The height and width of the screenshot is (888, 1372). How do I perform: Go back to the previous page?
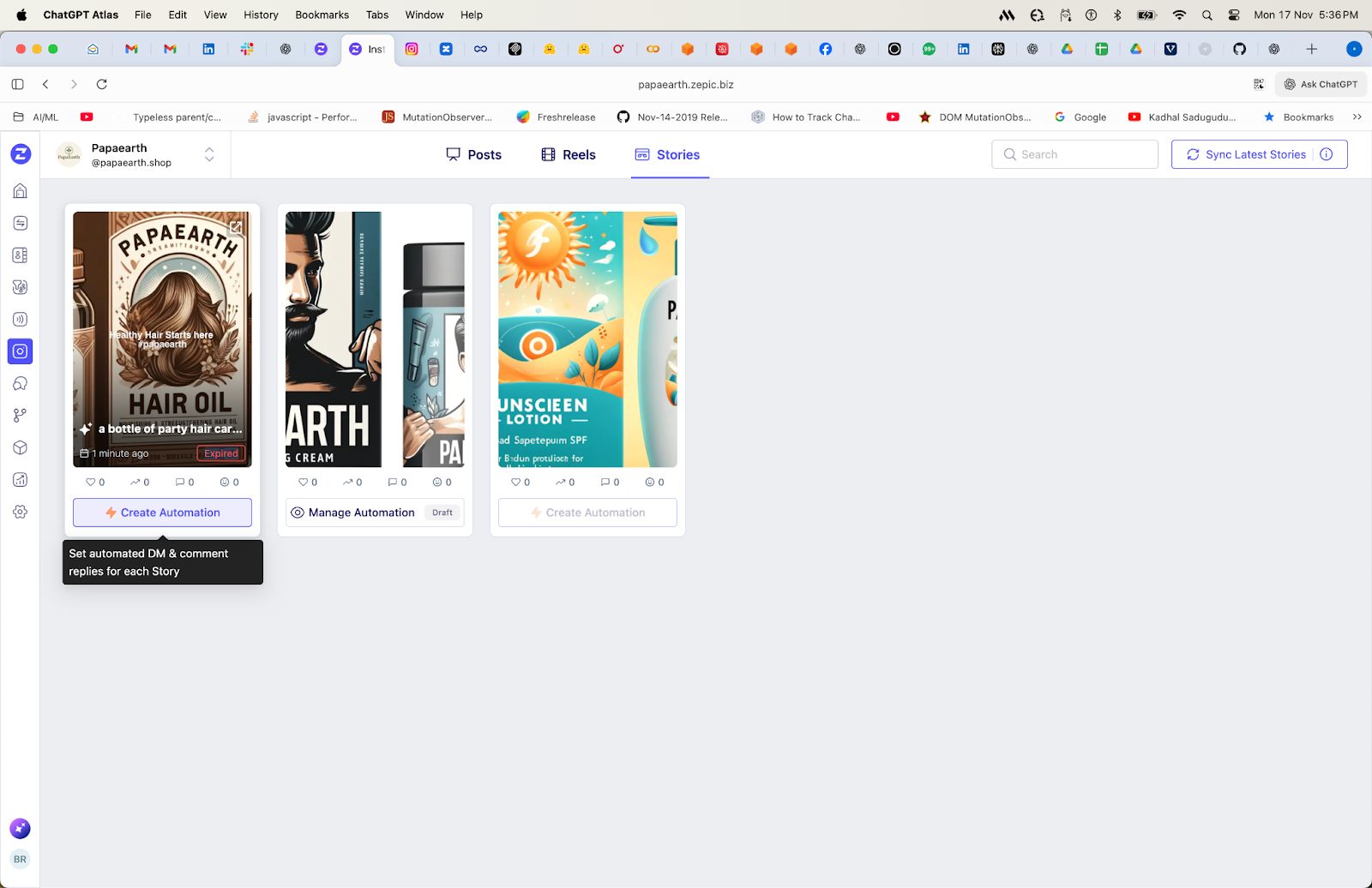click(46, 84)
